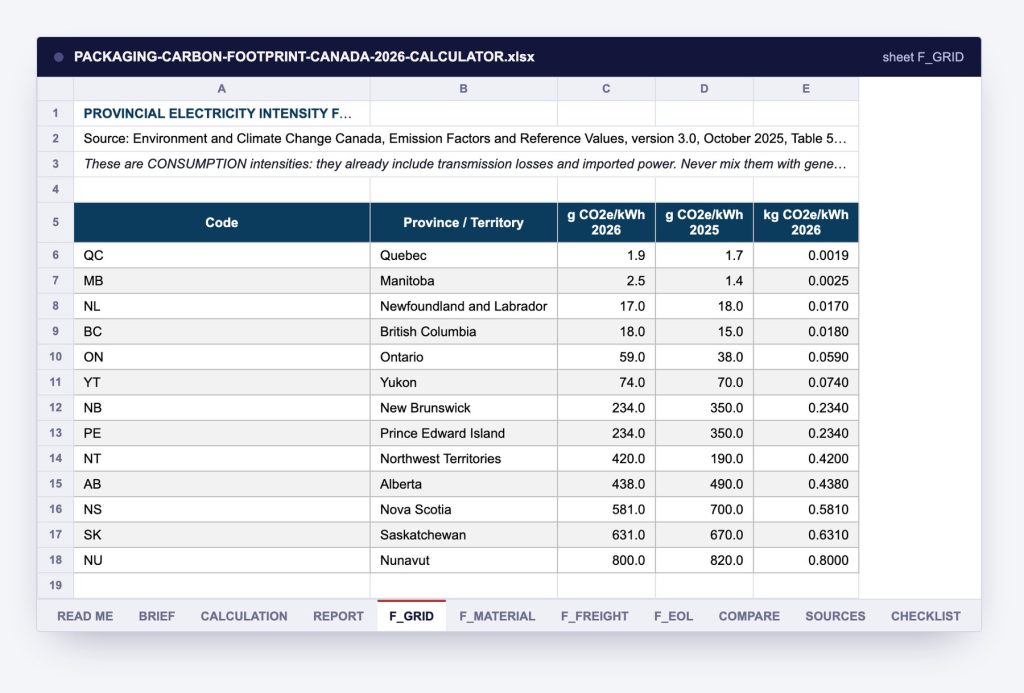
Task: Open the COMPARE sheet tab
Action: click(749, 616)
